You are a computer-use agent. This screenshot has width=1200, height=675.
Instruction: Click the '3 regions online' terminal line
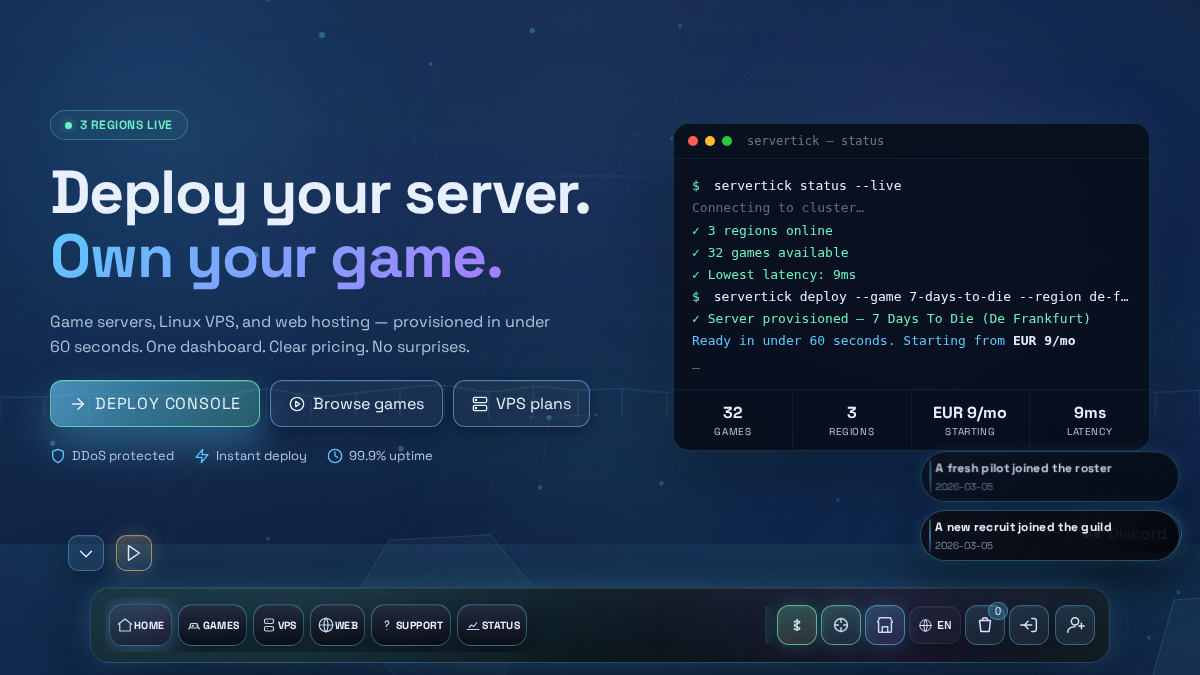tap(762, 231)
